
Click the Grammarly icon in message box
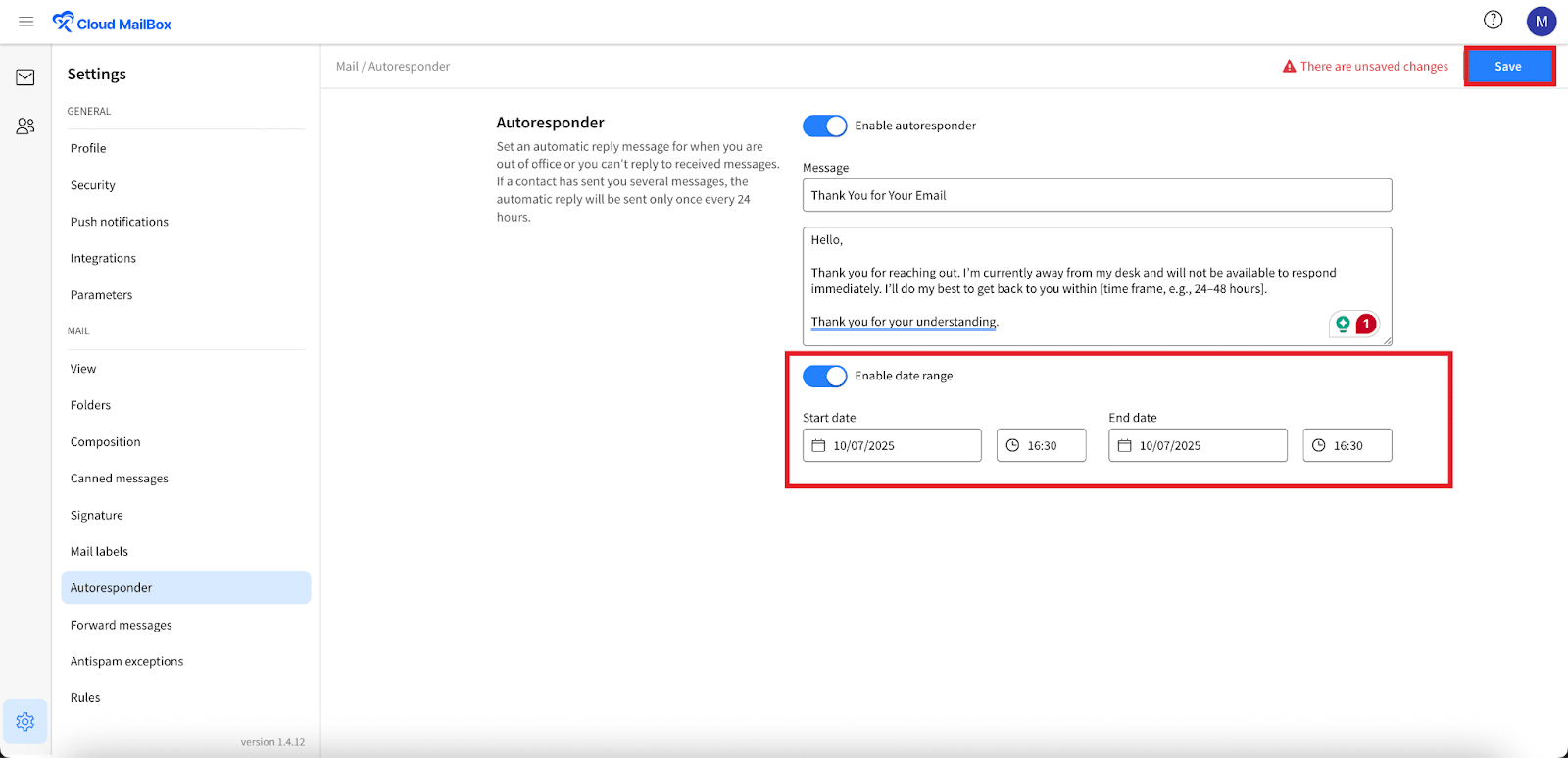(1343, 324)
